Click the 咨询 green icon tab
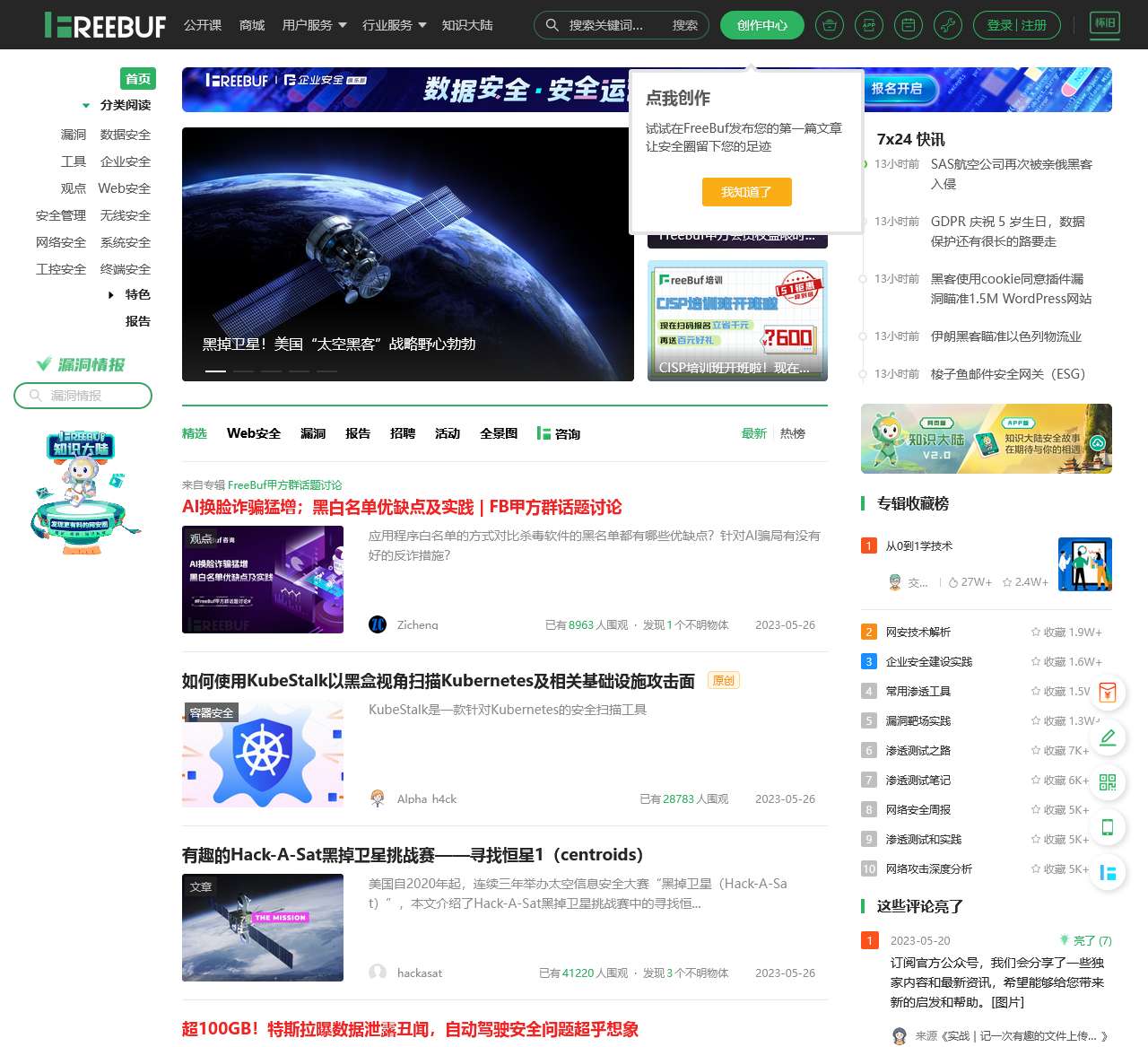1148x1047 pixels. point(558,433)
